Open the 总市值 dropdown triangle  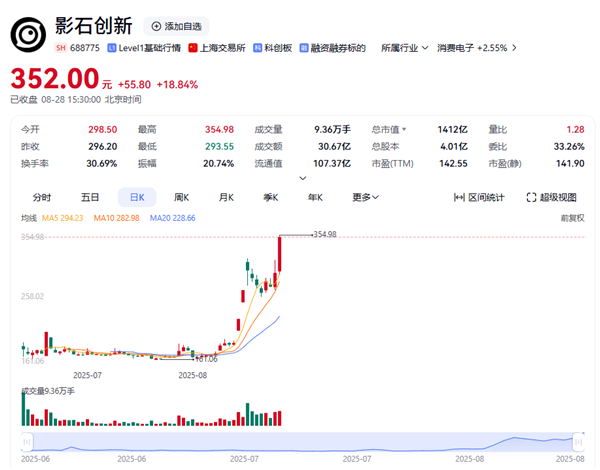point(404,129)
